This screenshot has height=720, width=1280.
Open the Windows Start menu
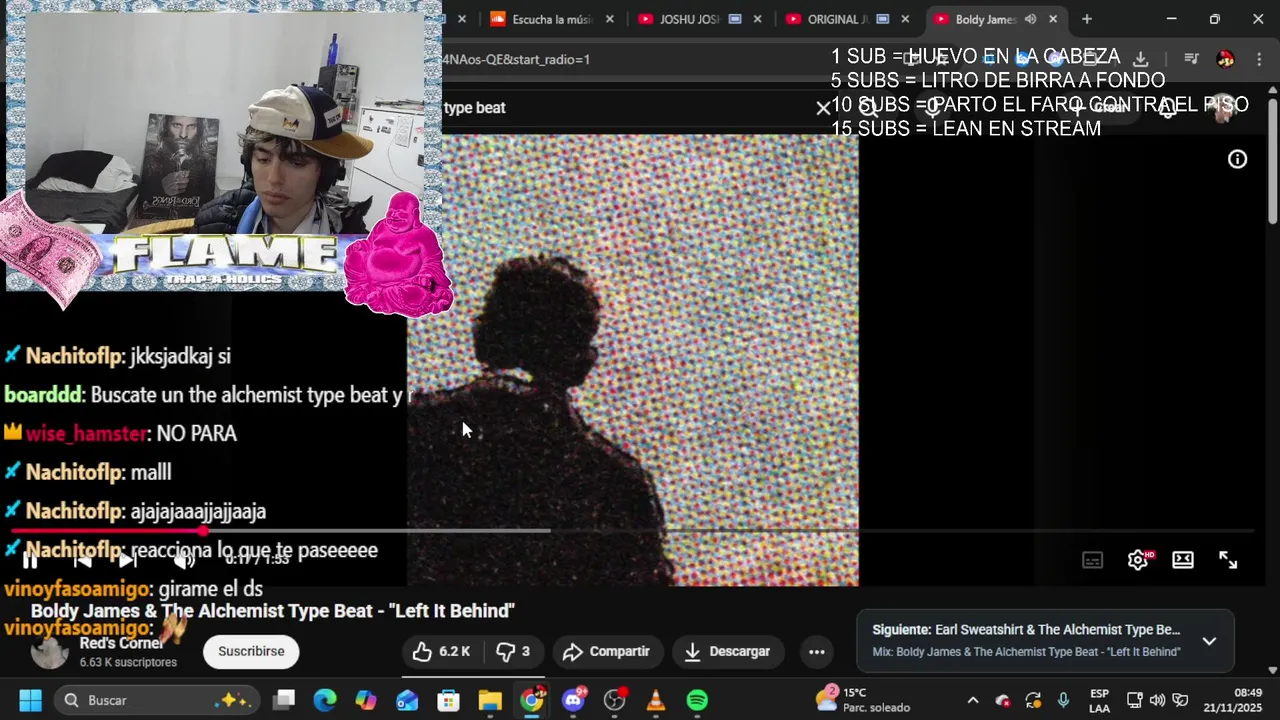pyautogui.click(x=30, y=700)
